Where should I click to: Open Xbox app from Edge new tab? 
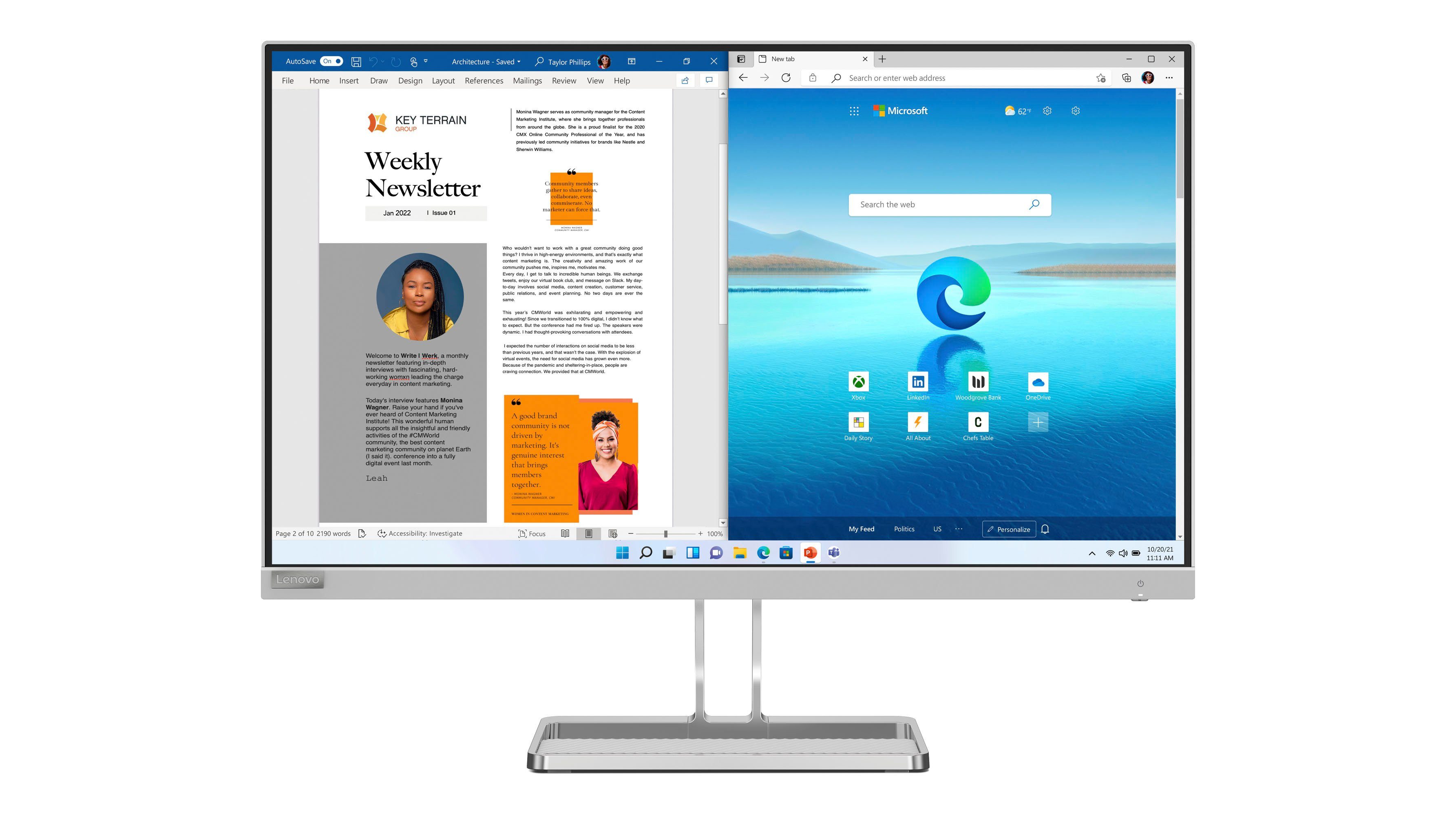857,383
